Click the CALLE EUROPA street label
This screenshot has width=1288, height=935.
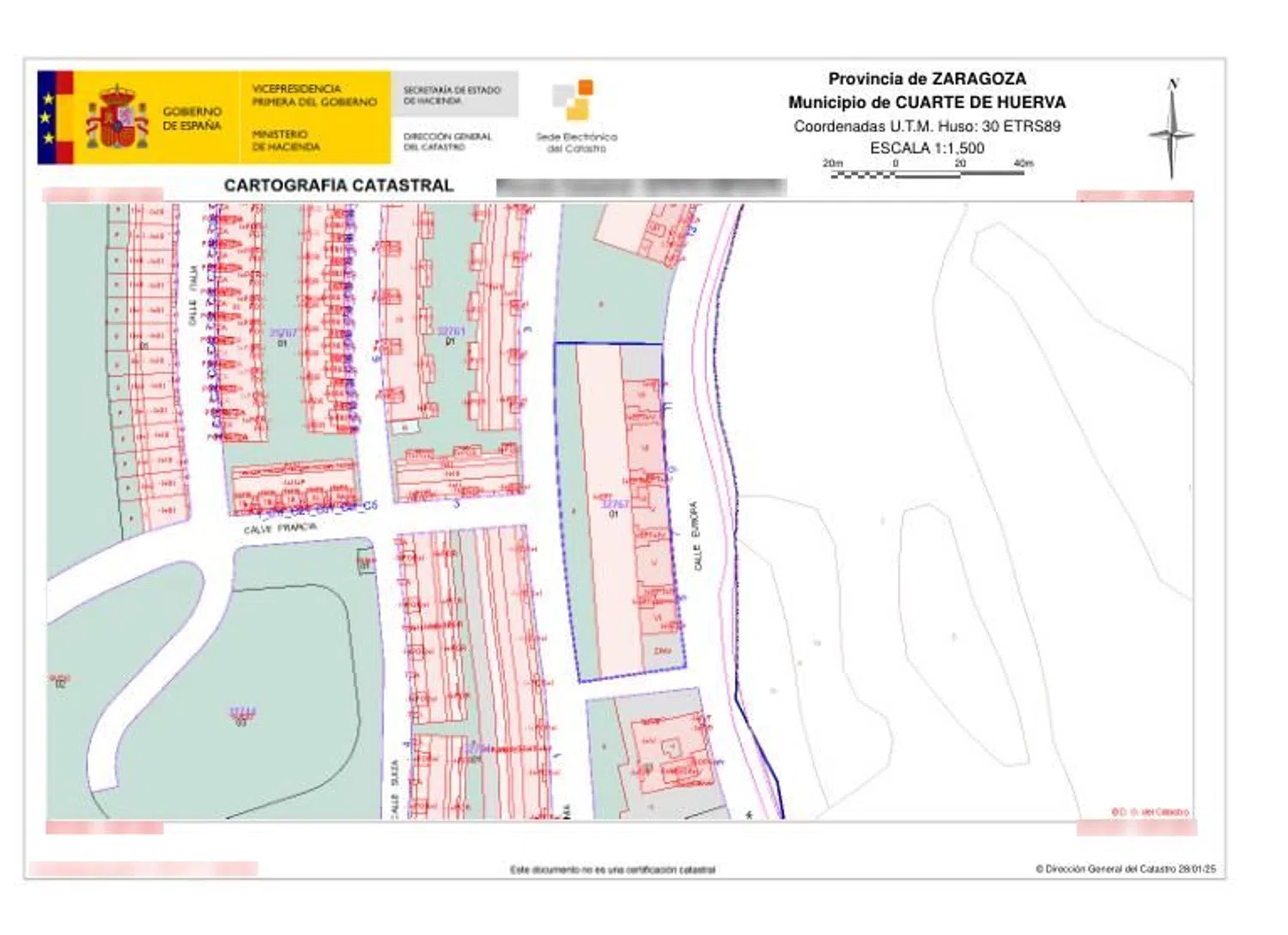tap(696, 536)
